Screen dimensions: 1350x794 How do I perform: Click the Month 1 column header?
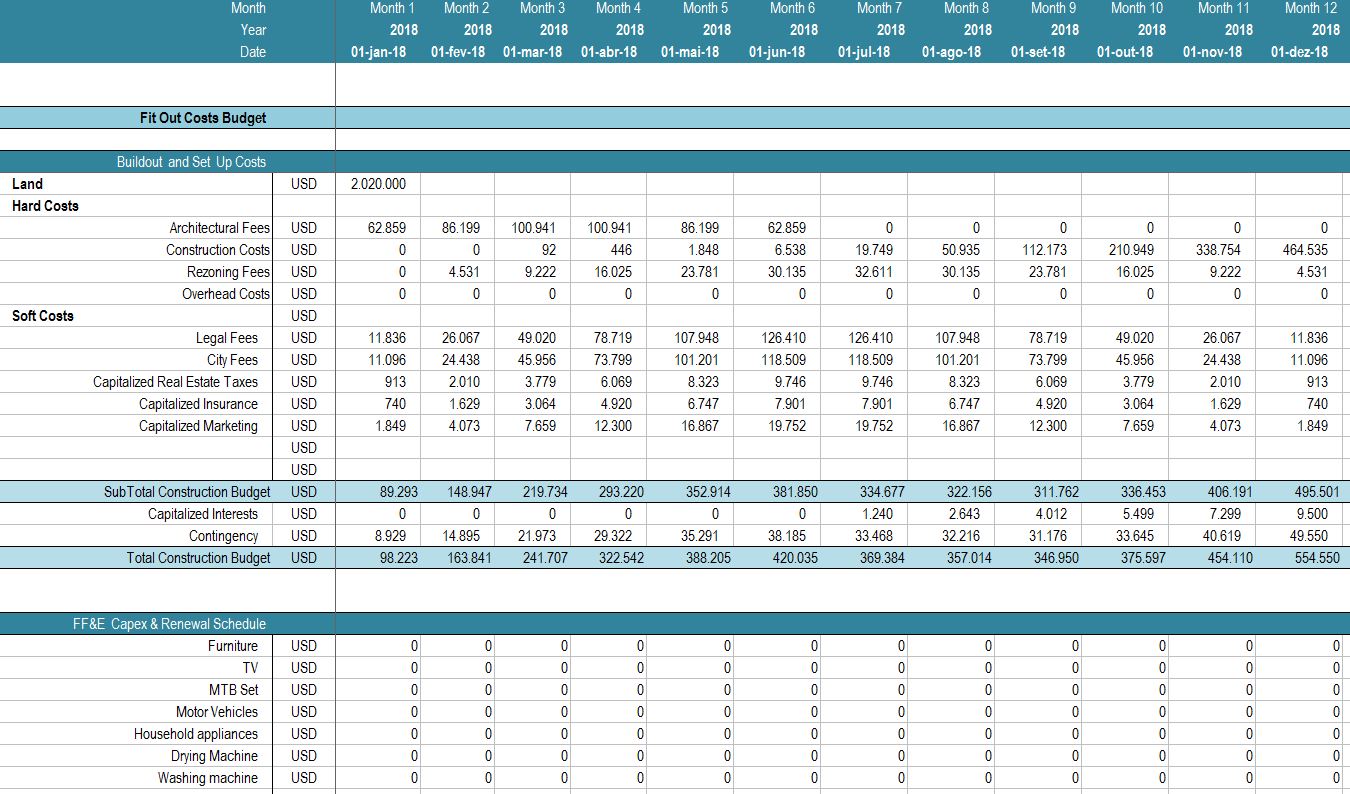tap(393, 8)
